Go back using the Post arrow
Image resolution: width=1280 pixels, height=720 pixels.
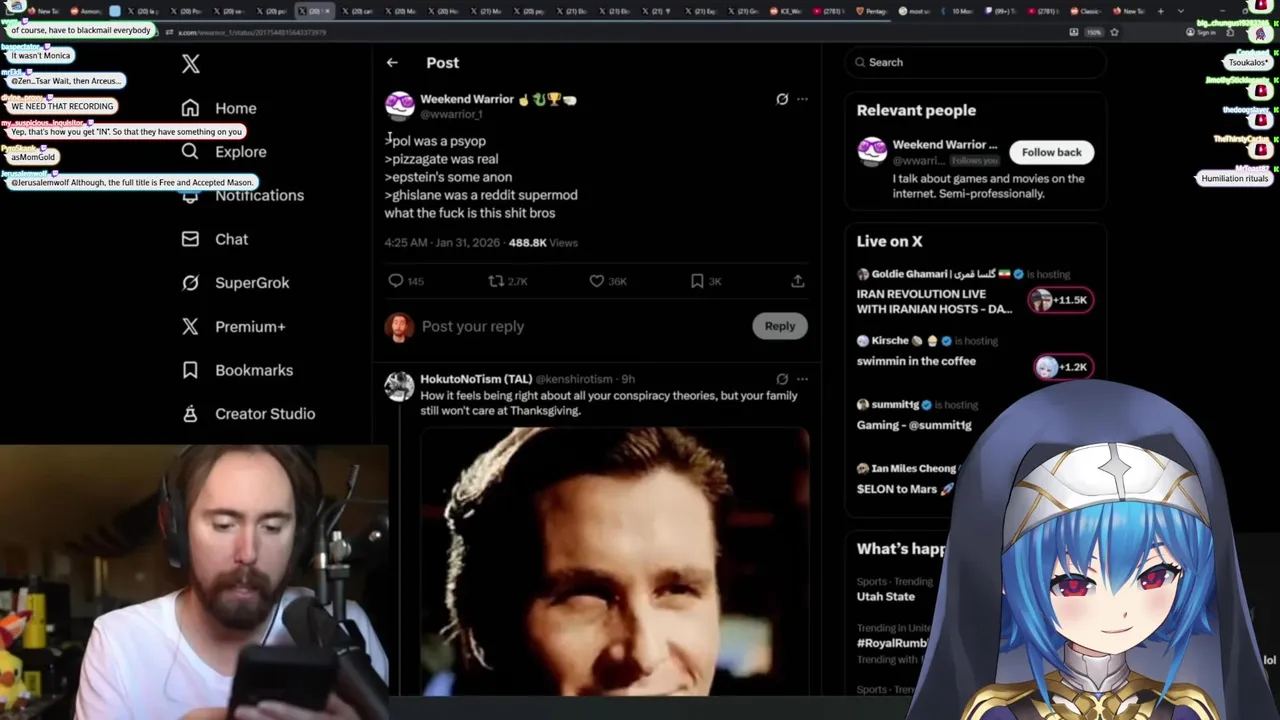[x=392, y=62]
